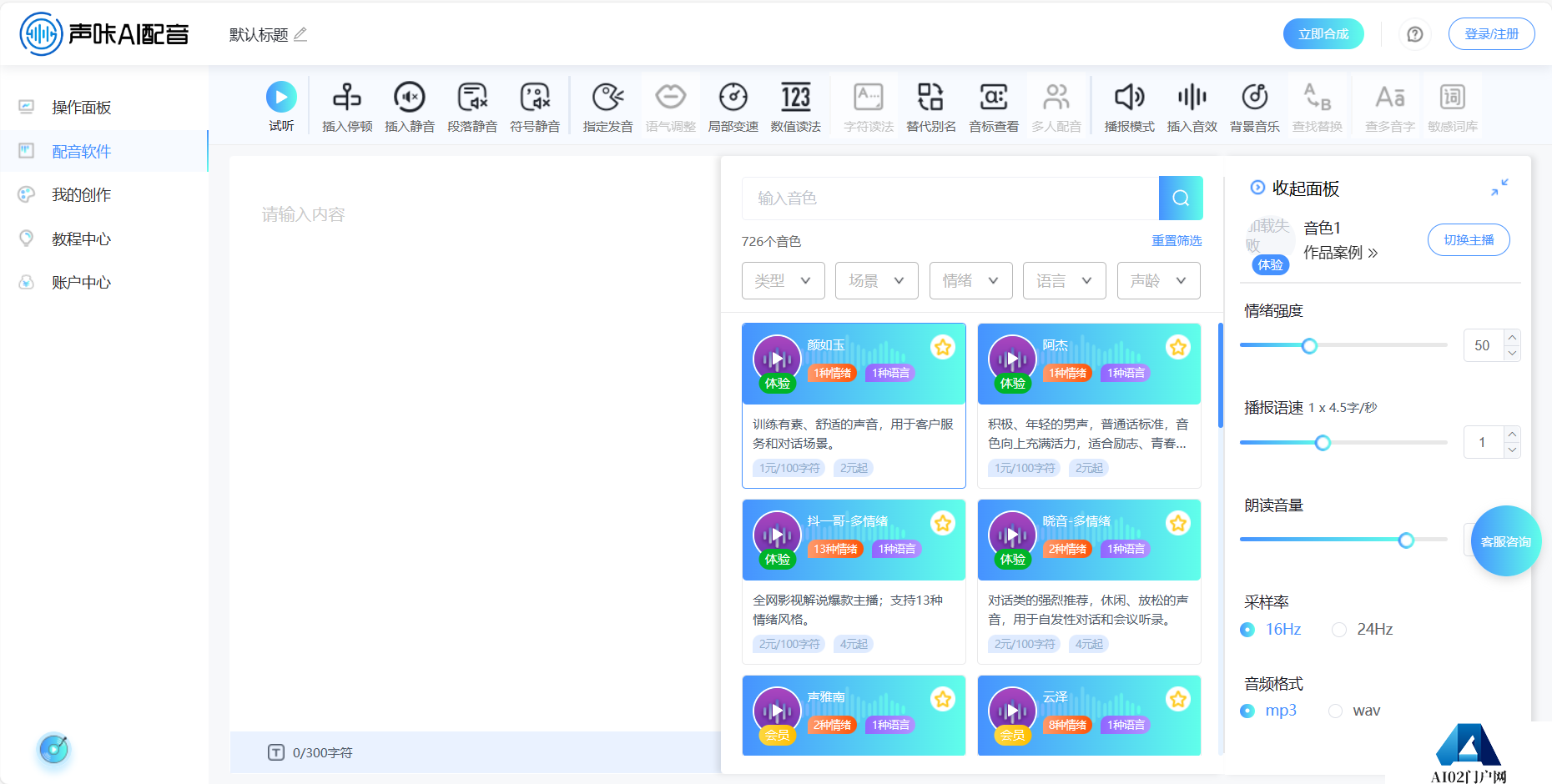Open the 播报模式 tool
This screenshot has width=1552, height=784.
coord(1130,107)
